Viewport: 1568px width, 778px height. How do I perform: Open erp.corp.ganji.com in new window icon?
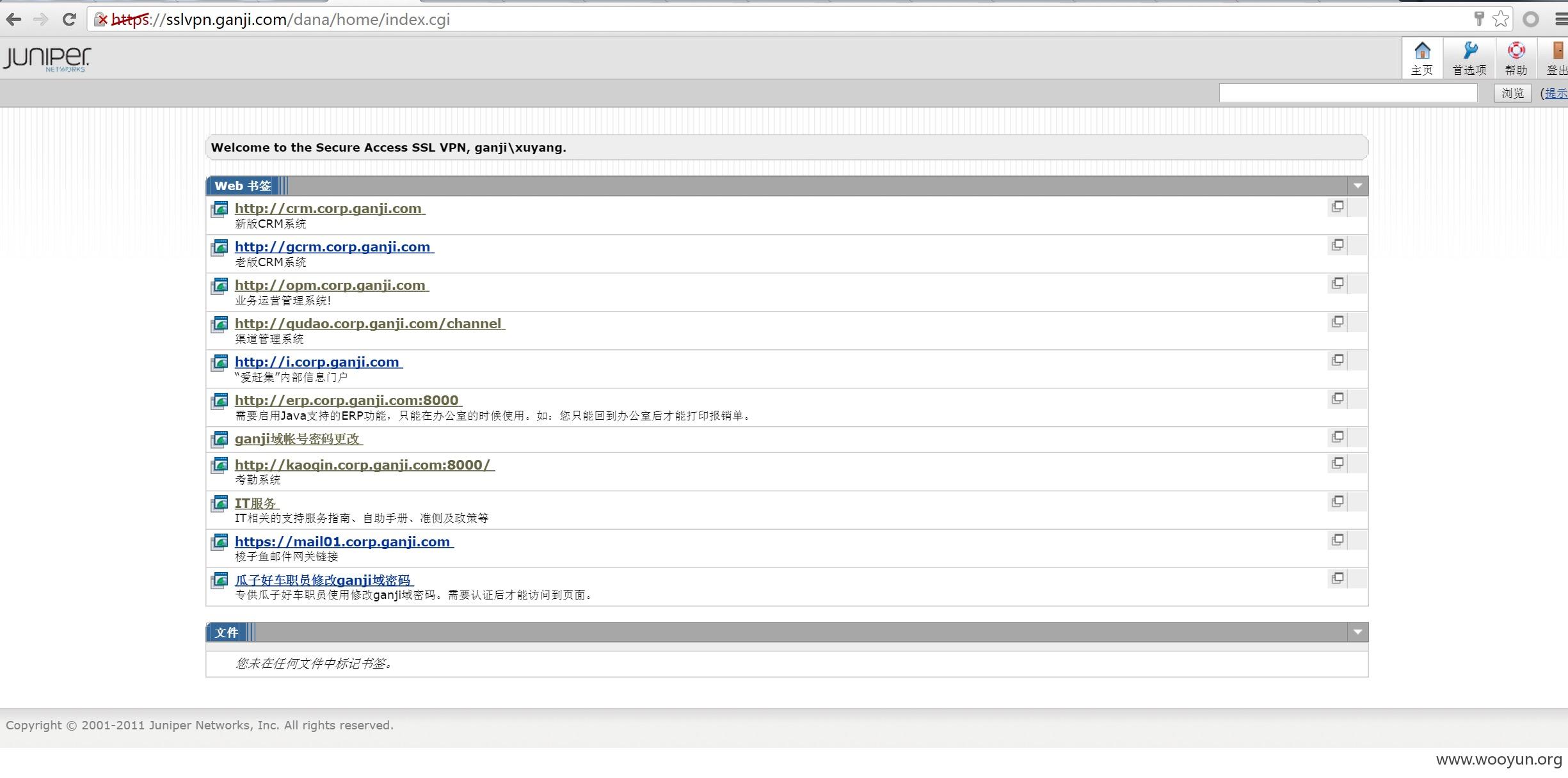[1338, 399]
